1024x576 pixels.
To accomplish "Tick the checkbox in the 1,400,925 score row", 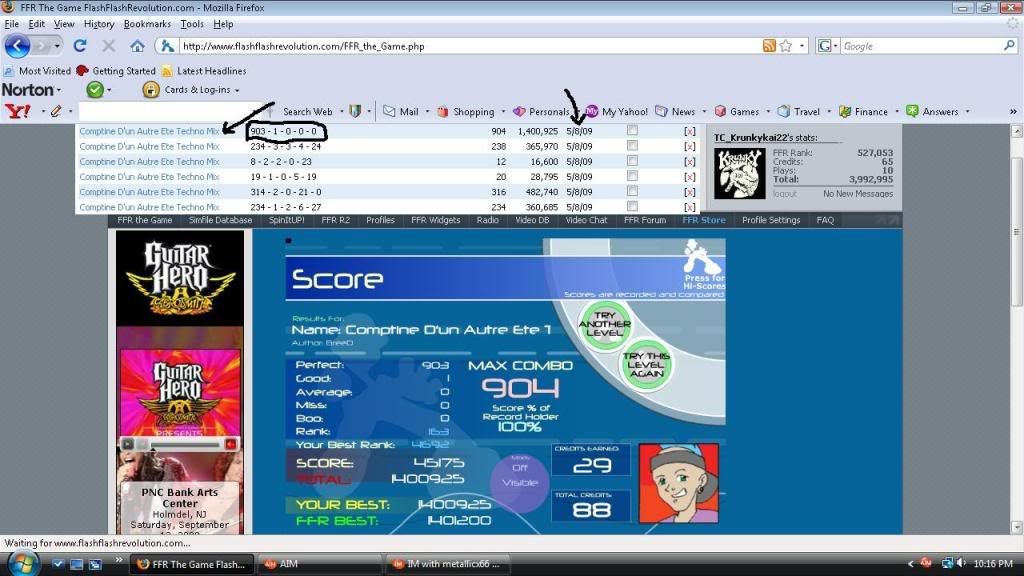I will [x=632, y=131].
